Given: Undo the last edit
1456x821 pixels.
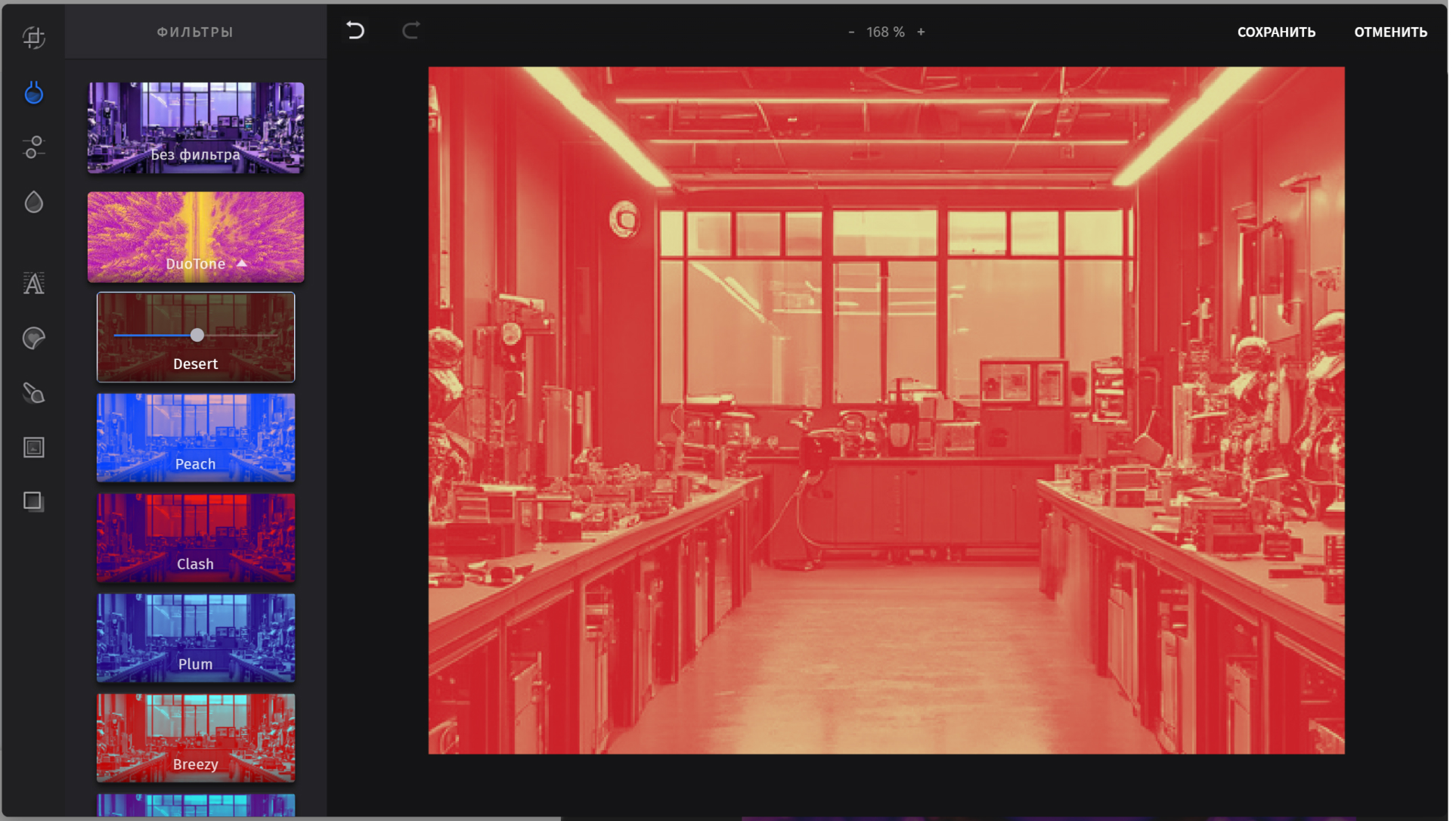Looking at the screenshot, I should coord(355,31).
